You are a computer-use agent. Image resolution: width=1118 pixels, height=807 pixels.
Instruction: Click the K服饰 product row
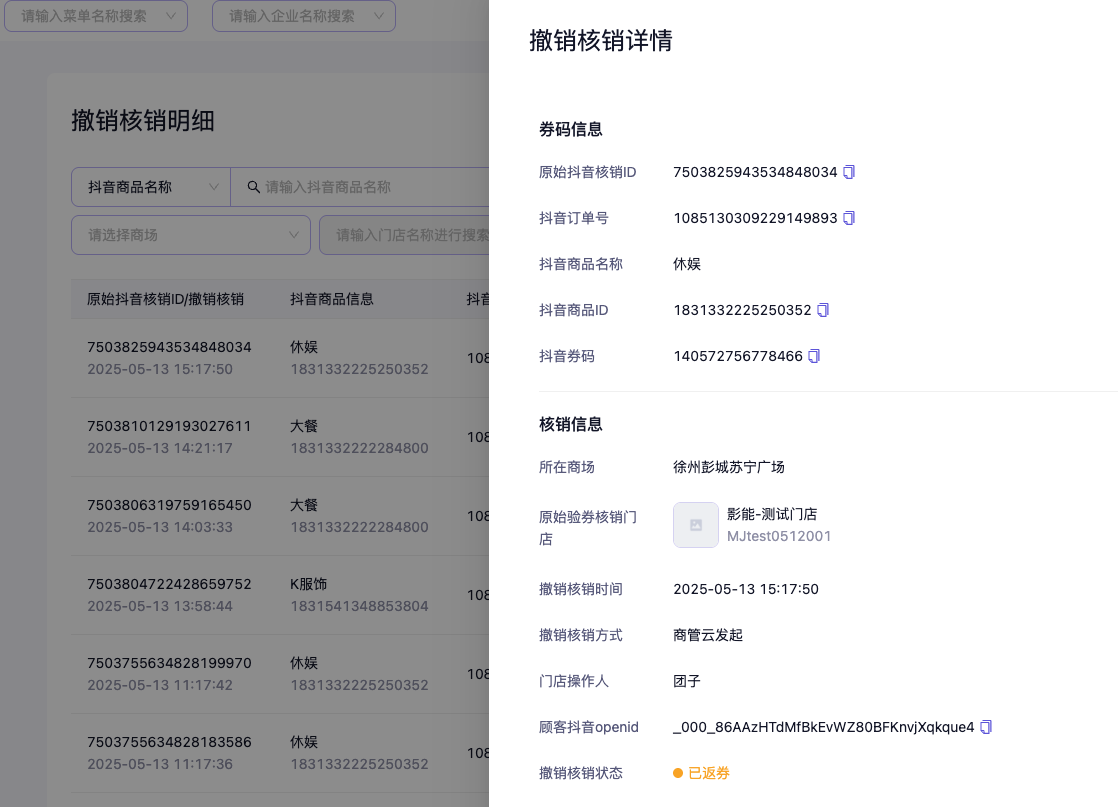(x=308, y=584)
